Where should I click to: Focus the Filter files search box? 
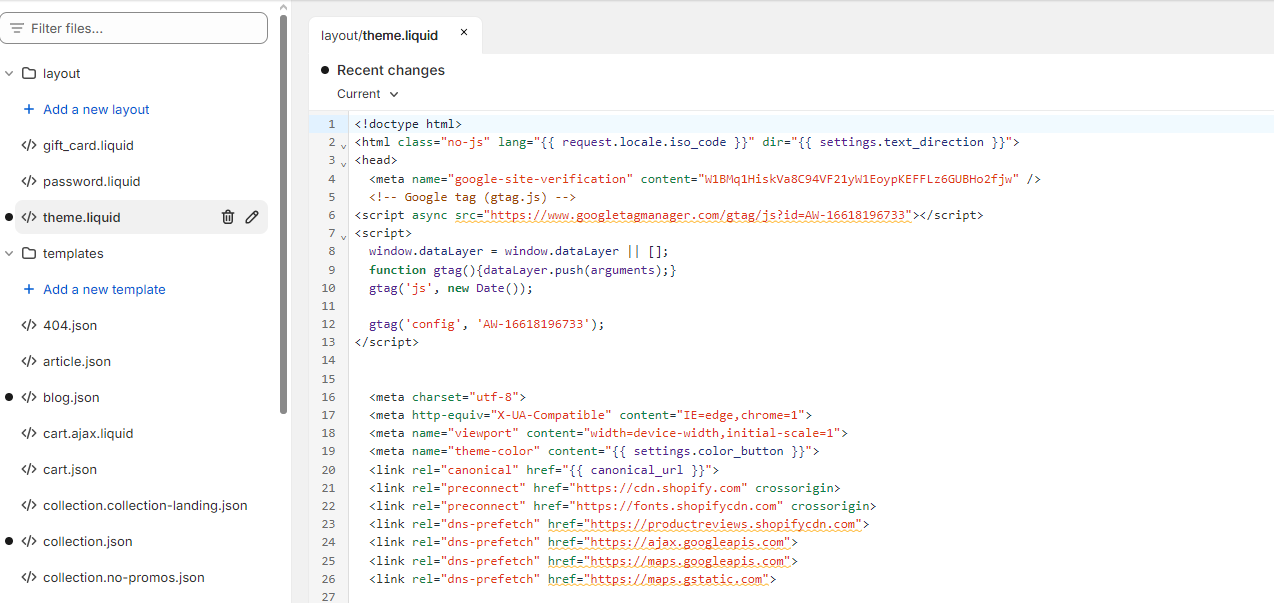[x=134, y=28]
